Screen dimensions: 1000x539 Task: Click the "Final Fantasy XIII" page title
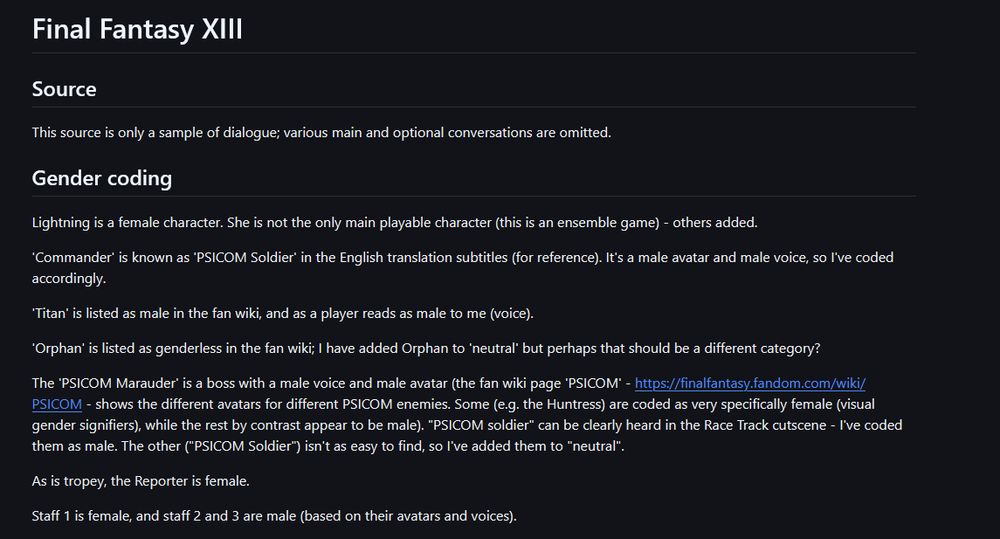click(x=137, y=29)
